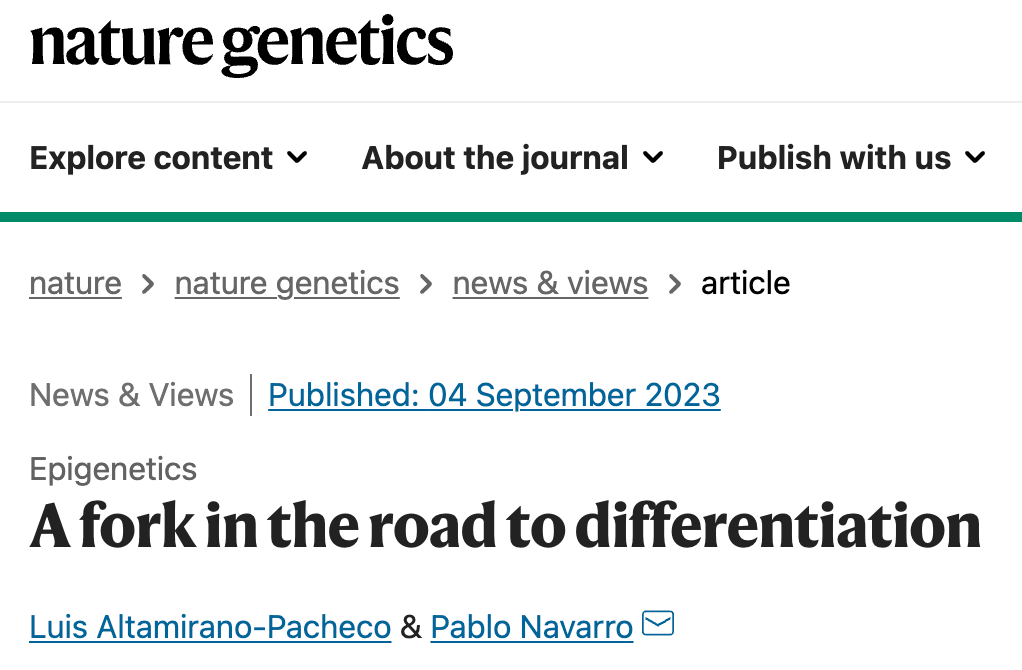This screenshot has width=1022, height=670.
Task: View author Pablo Navarro
Action: [x=532, y=627]
